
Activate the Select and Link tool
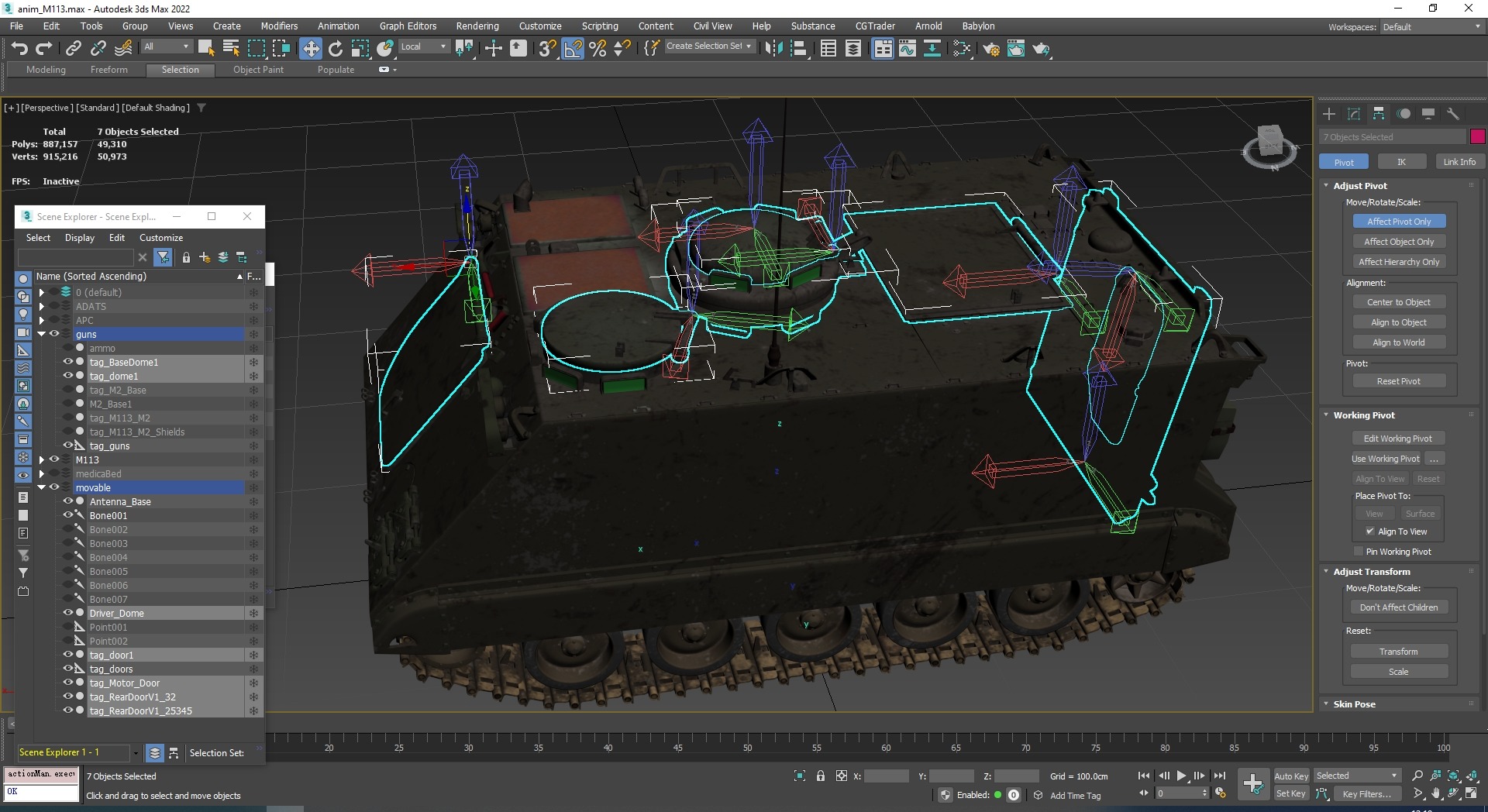(x=74, y=48)
